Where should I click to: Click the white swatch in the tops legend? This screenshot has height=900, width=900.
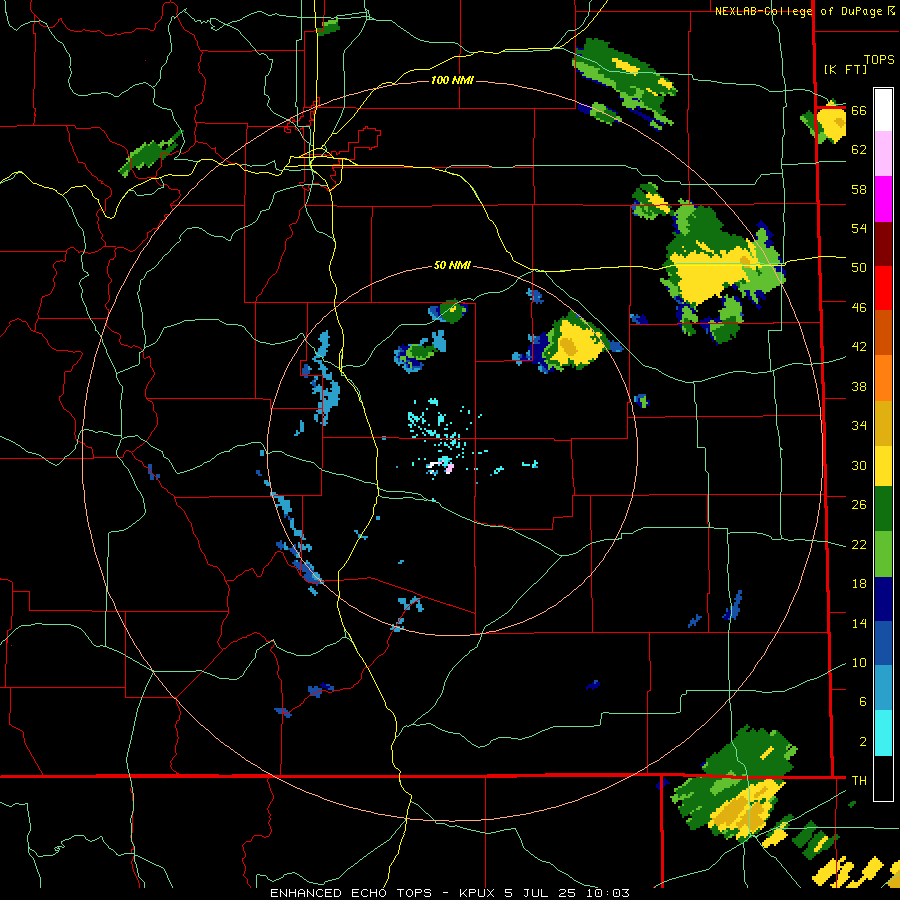[883, 110]
